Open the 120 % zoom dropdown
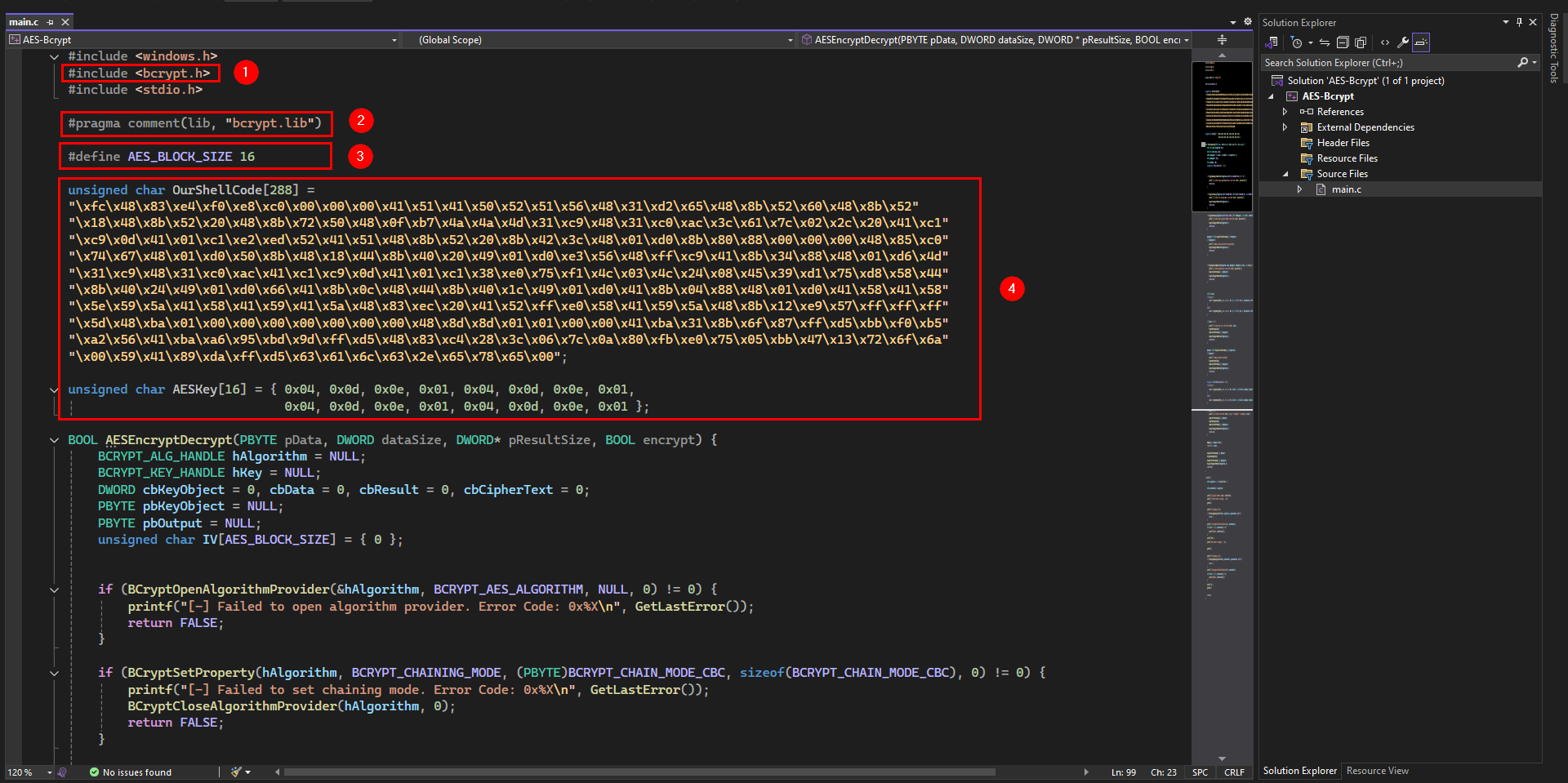Viewport: 1568px width, 783px height. click(50, 772)
